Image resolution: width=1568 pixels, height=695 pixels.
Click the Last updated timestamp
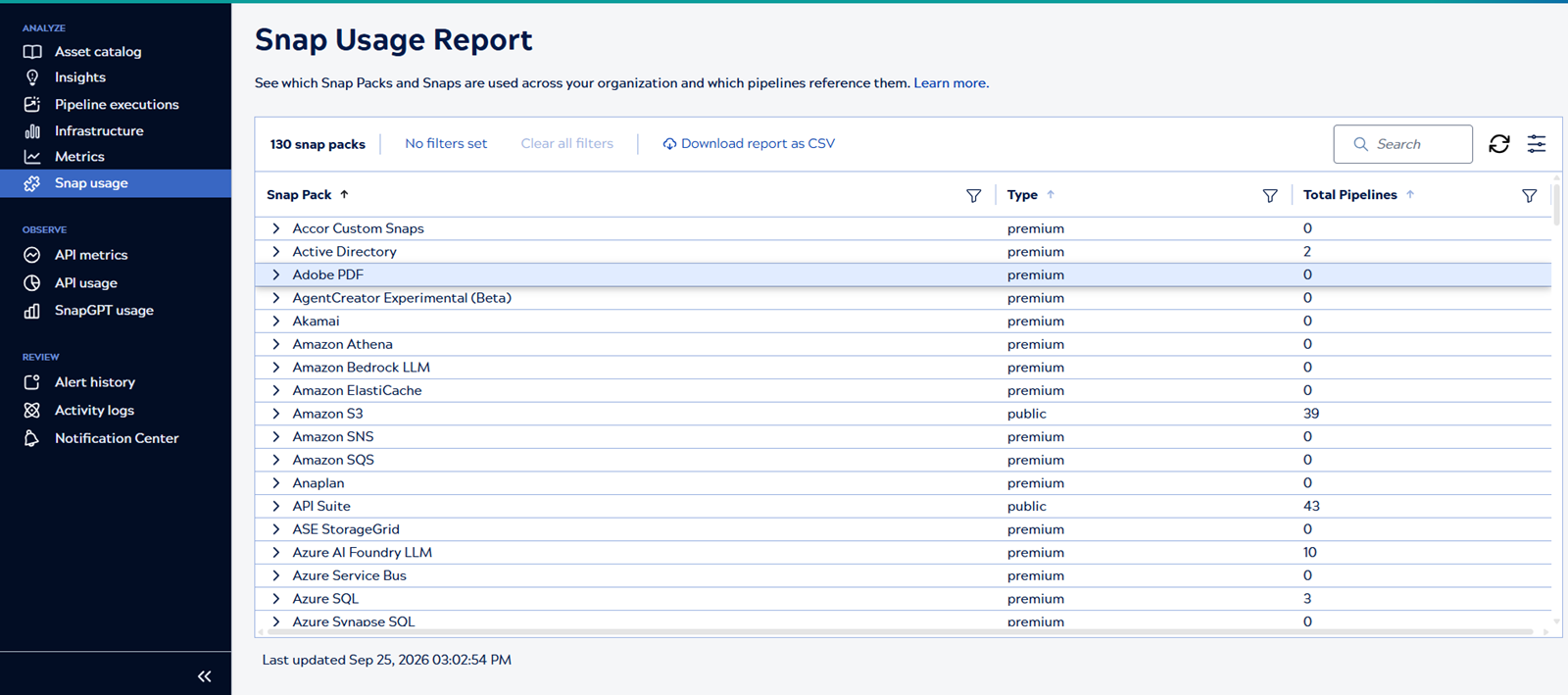click(x=386, y=660)
